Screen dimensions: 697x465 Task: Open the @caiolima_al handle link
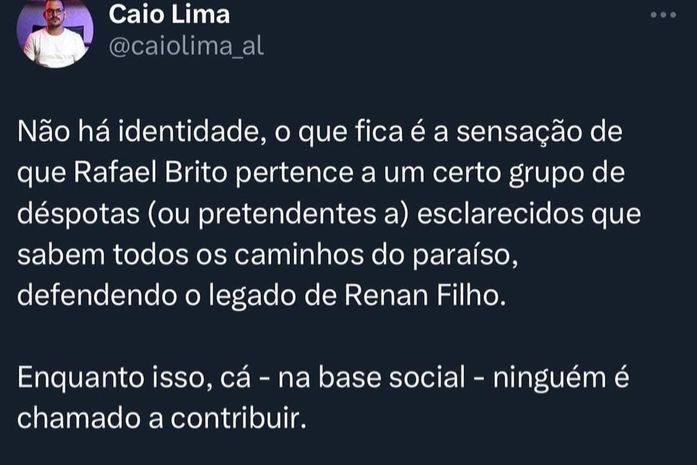[x=186, y=46]
